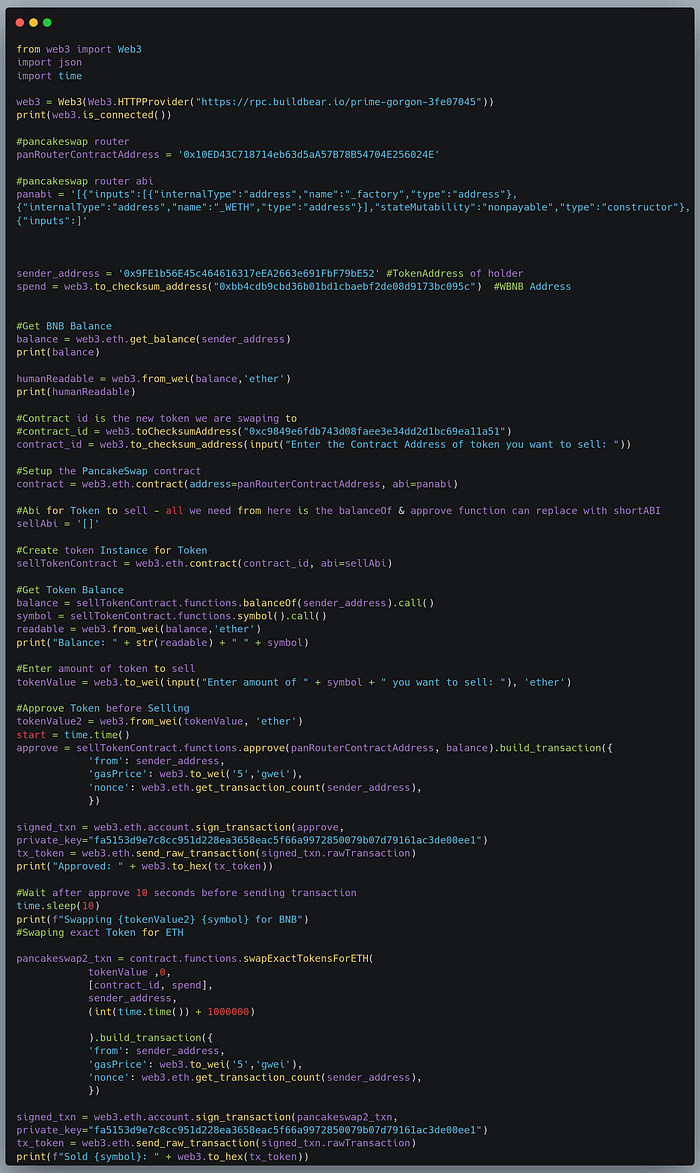The width and height of the screenshot is (700, 1173).
Task: Click "contract = web3.eth.contract(address=" line
Action: pos(237,485)
